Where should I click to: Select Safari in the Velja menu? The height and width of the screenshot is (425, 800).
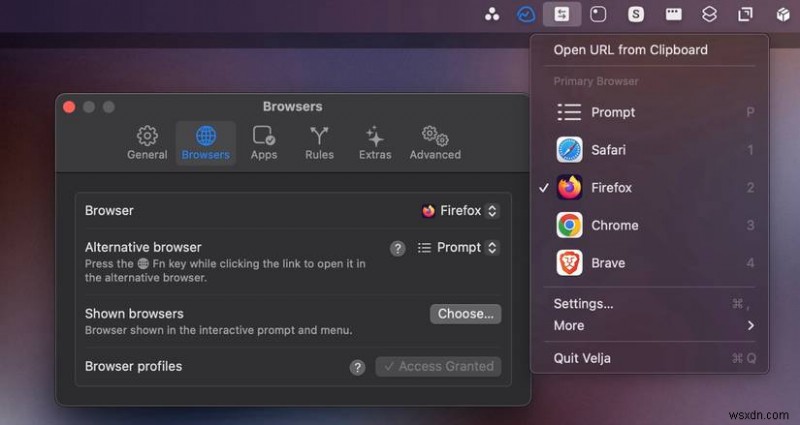tap(649, 150)
